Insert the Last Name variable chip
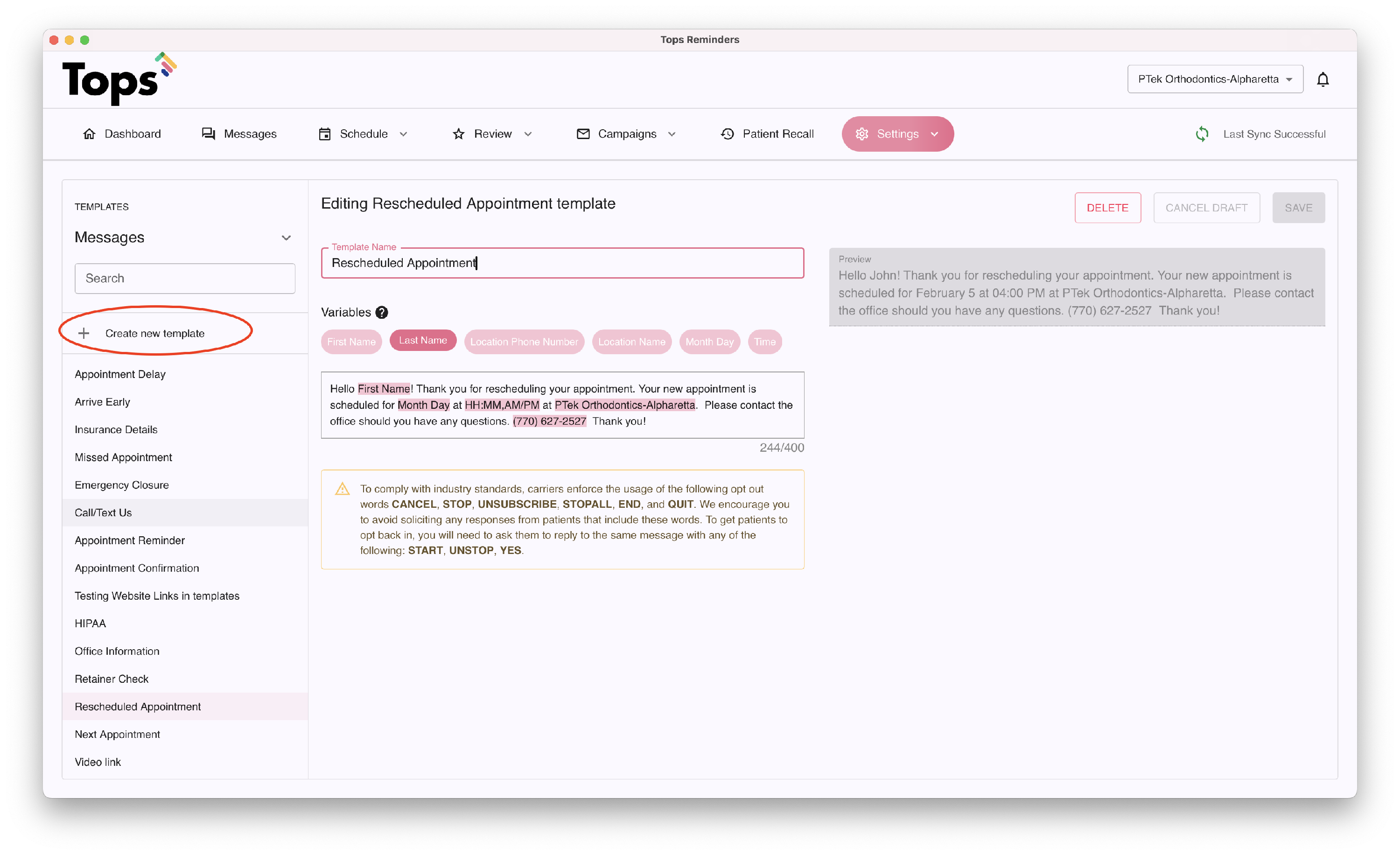 pos(423,340)
